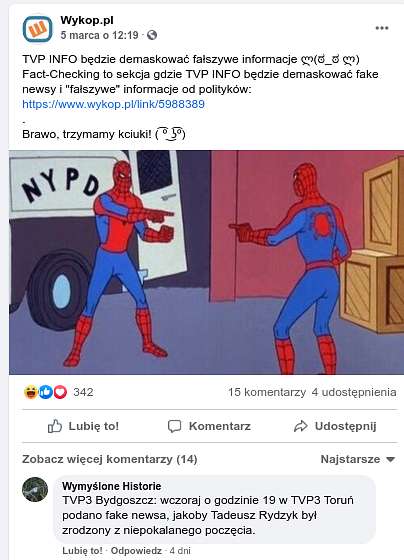Open the Spider-Man pointing meme image

(206, 262)
